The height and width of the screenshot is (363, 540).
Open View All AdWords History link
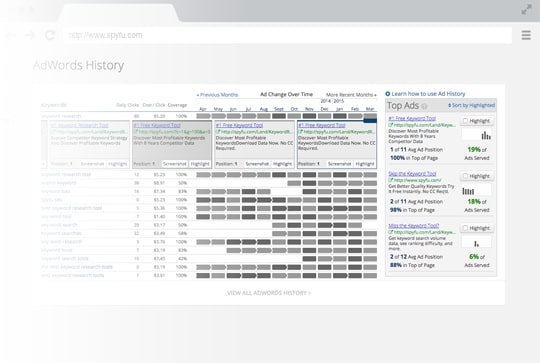coord(269,293)
